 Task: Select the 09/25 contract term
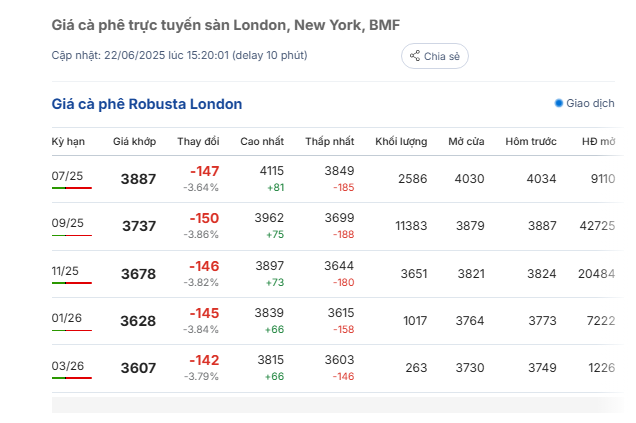tap(67, 223)
